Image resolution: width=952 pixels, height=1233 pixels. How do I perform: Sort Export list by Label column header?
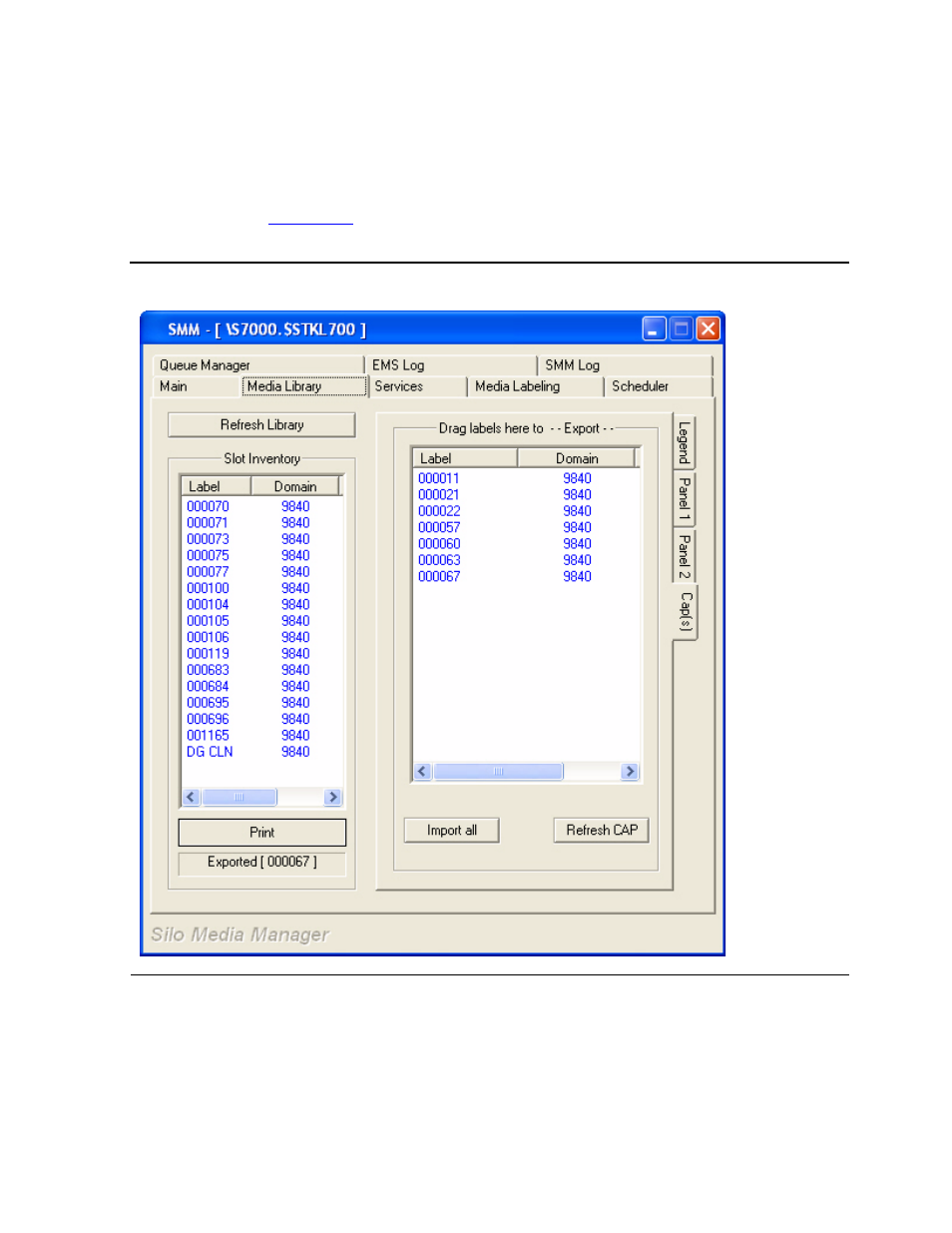464,458
